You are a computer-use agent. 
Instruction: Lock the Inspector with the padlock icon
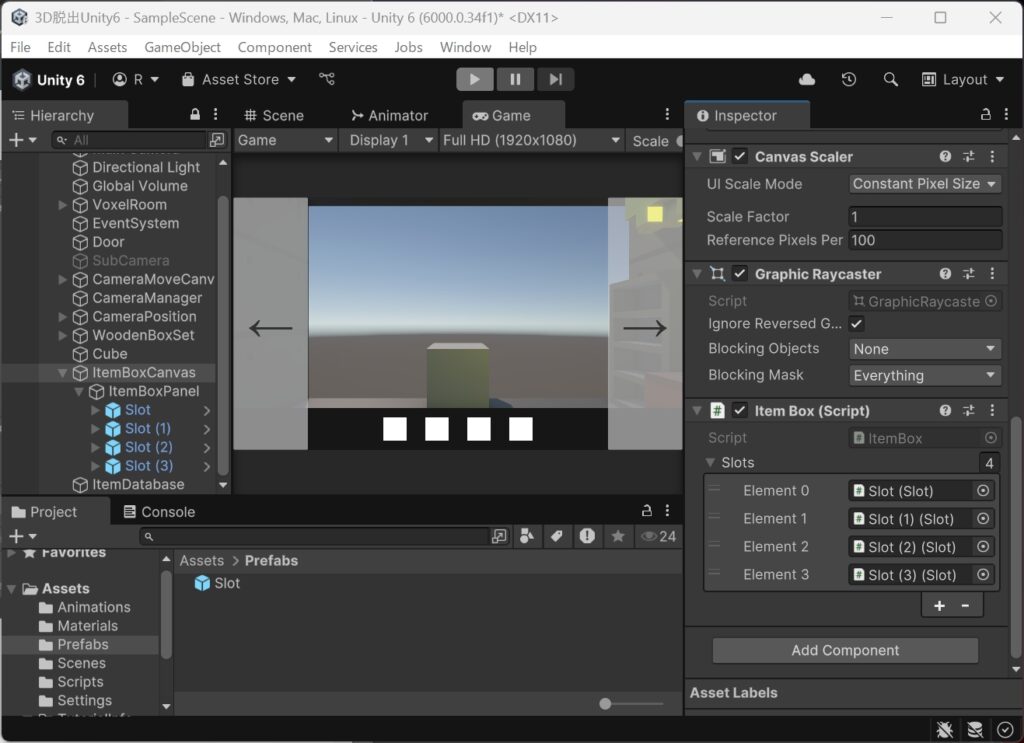(x=985, y=115)
